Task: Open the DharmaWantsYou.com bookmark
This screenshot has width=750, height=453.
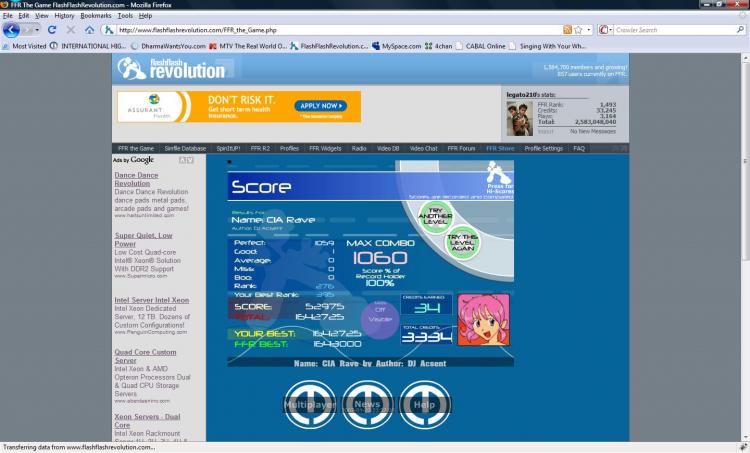Action: 168,46
